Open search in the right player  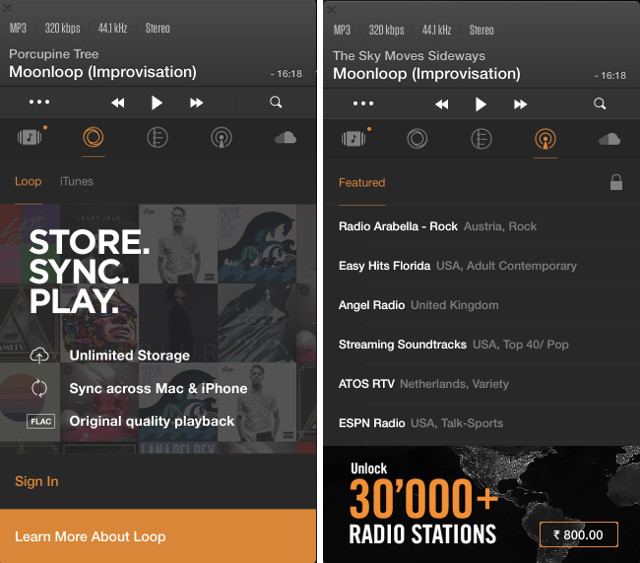(600, 104)
